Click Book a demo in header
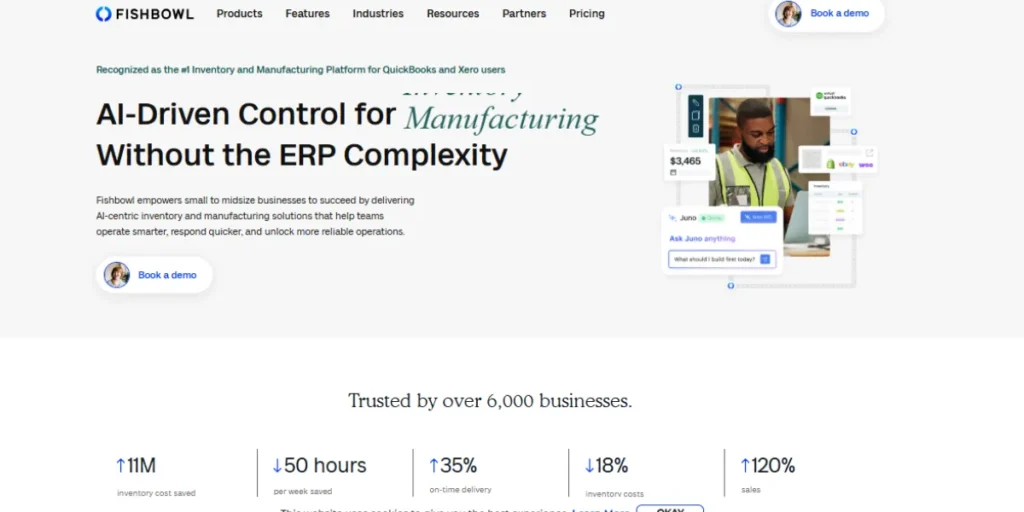Image resolution: width=1024 pixels, height=512 pixels. pos(838,14)
